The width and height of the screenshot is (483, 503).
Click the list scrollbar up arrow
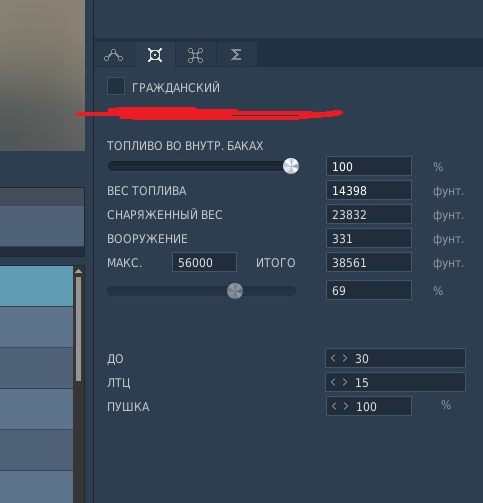point(78,271)
